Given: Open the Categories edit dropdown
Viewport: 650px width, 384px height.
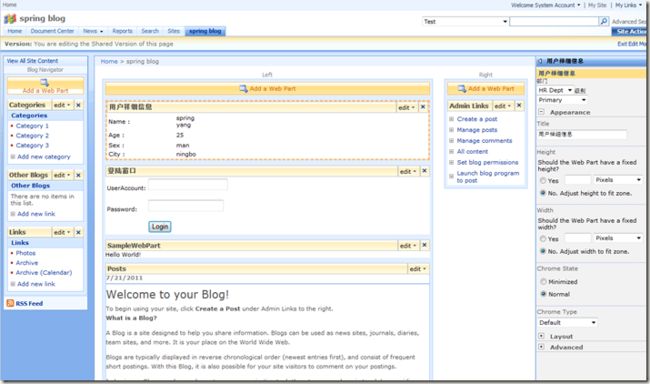Looking at the screenshot, I should 62,105.
